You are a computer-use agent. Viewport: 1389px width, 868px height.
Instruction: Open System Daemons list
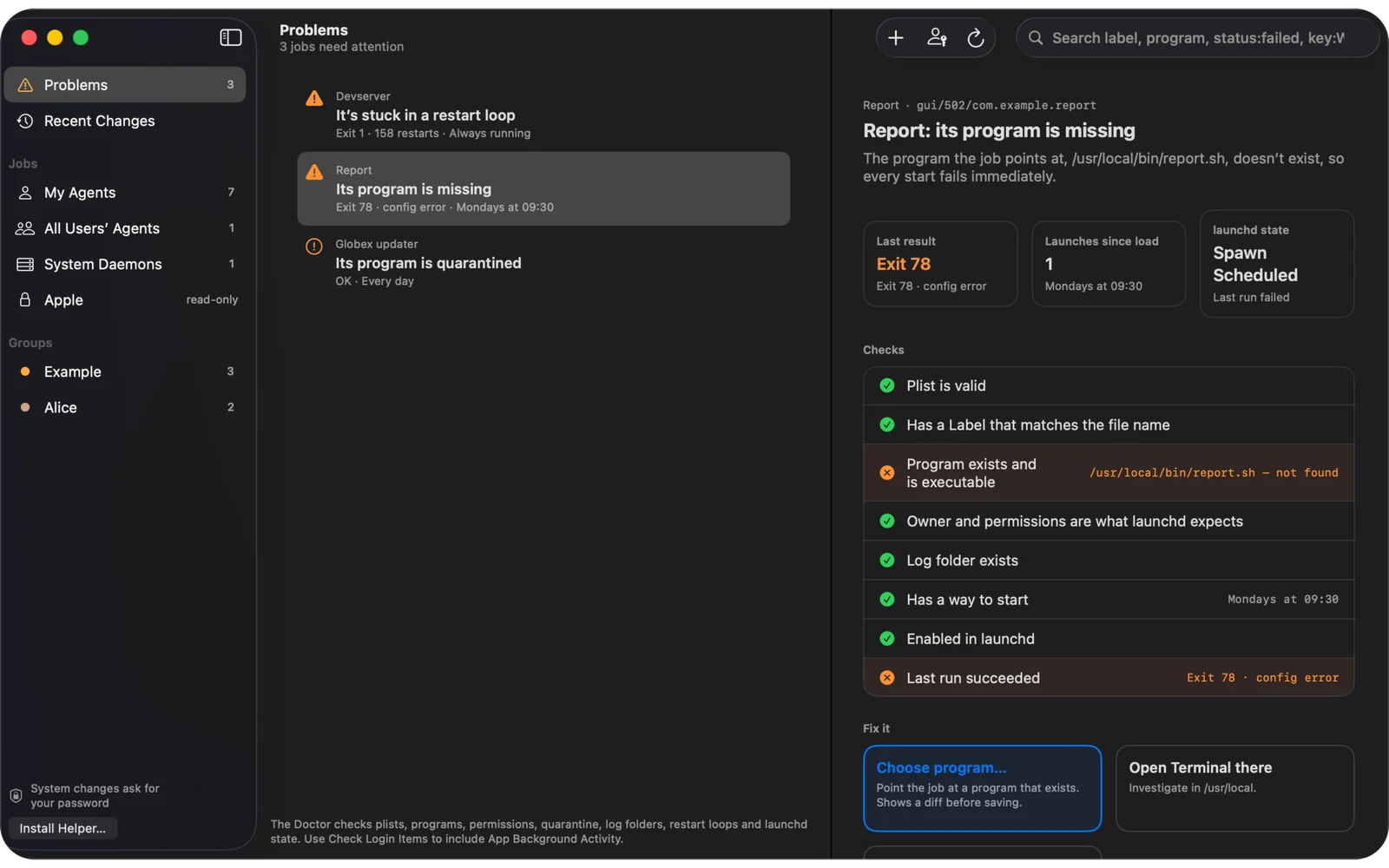click(x=125, y=264)
